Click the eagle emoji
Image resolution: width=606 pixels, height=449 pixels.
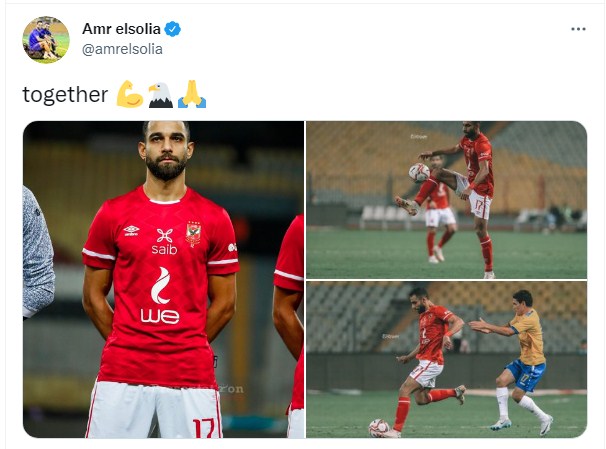coord(161,94)
